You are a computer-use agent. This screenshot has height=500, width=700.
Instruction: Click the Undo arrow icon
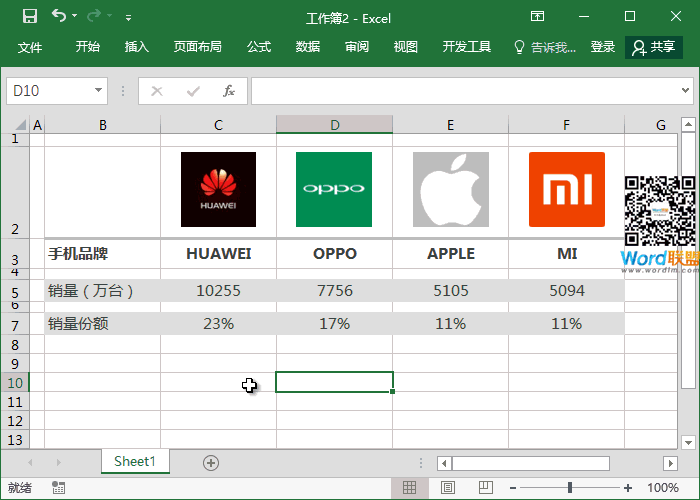coord(58,16)
